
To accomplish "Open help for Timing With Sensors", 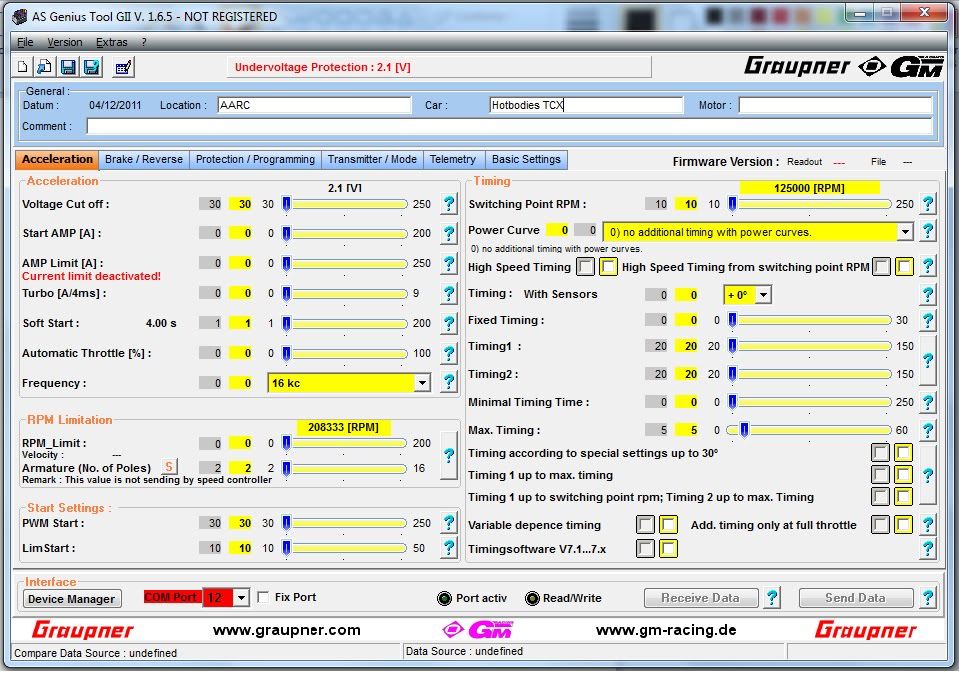I will (x=928, y=294).
